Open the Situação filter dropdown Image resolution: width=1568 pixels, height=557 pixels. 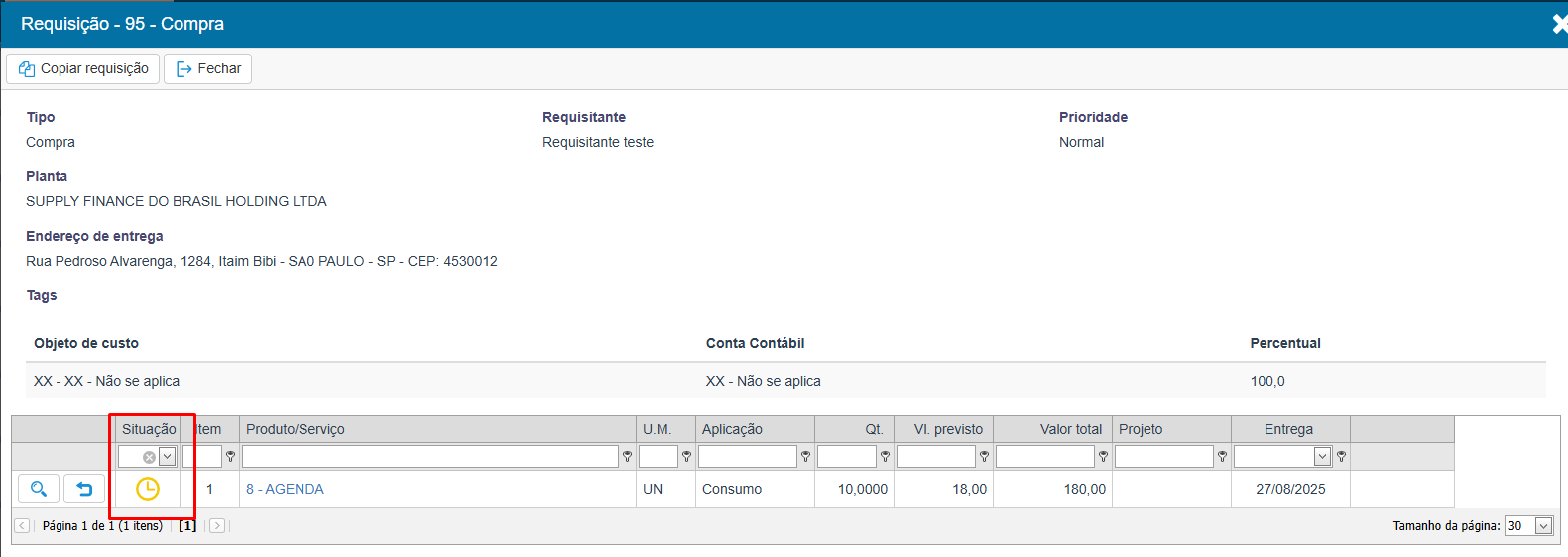(x=168, y=457)
